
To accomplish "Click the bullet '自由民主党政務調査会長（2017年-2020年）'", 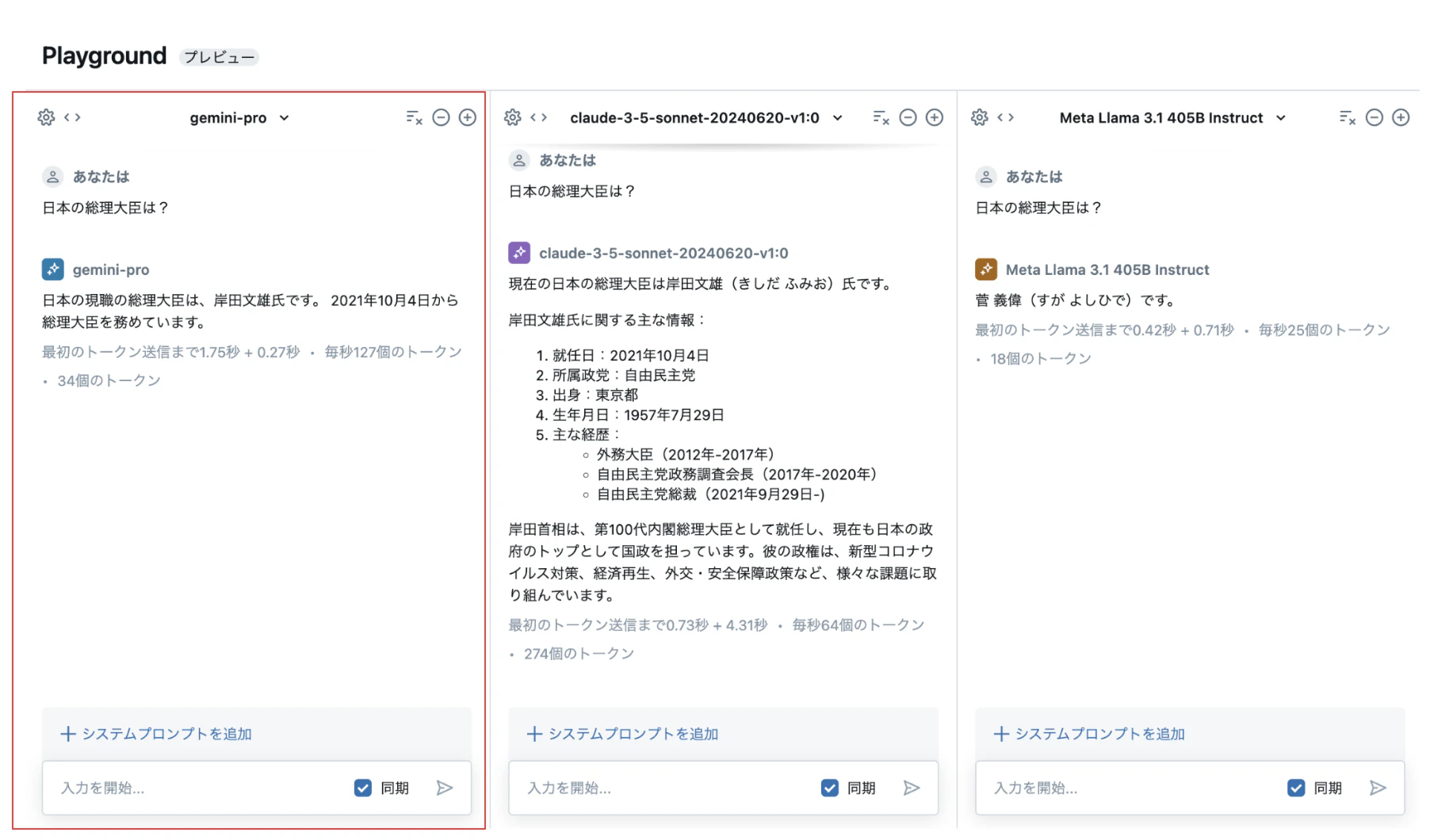I will (x=737, y=474).
